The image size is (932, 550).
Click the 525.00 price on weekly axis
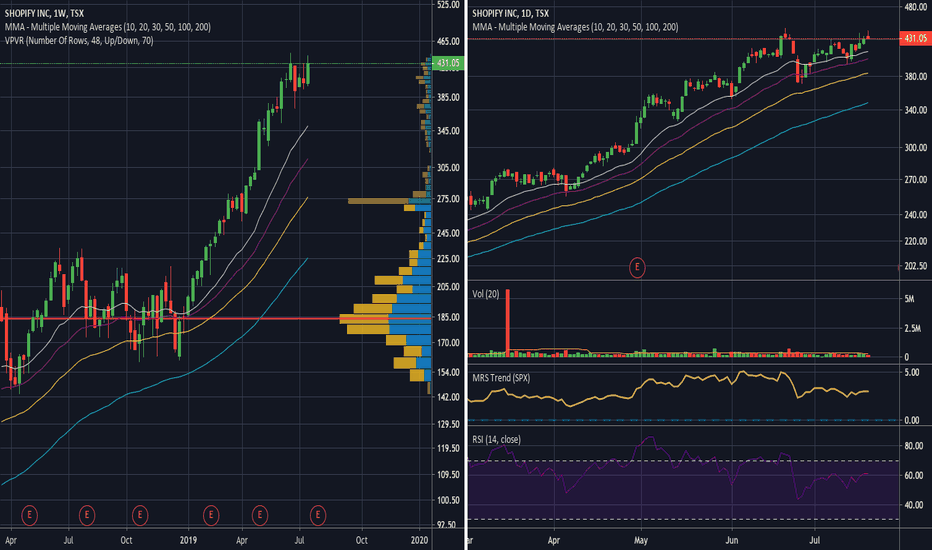[x=448, y=5]
